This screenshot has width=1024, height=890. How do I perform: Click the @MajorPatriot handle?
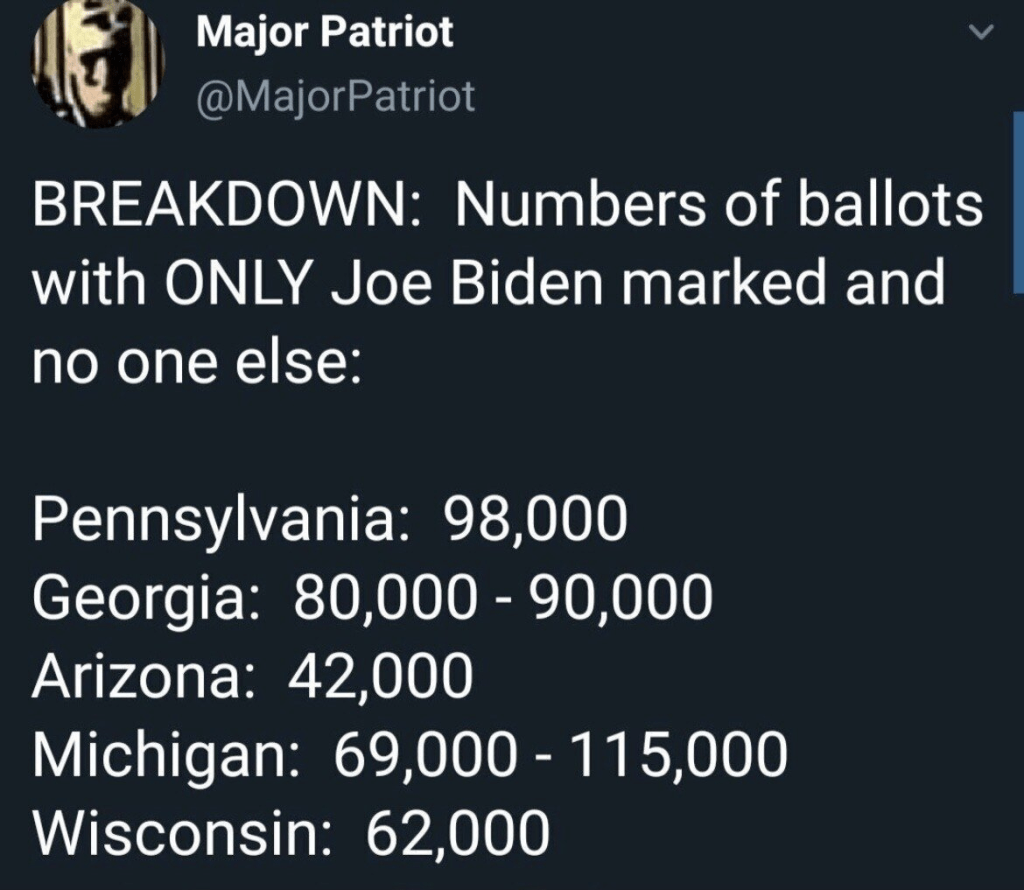tap(336, 97)
